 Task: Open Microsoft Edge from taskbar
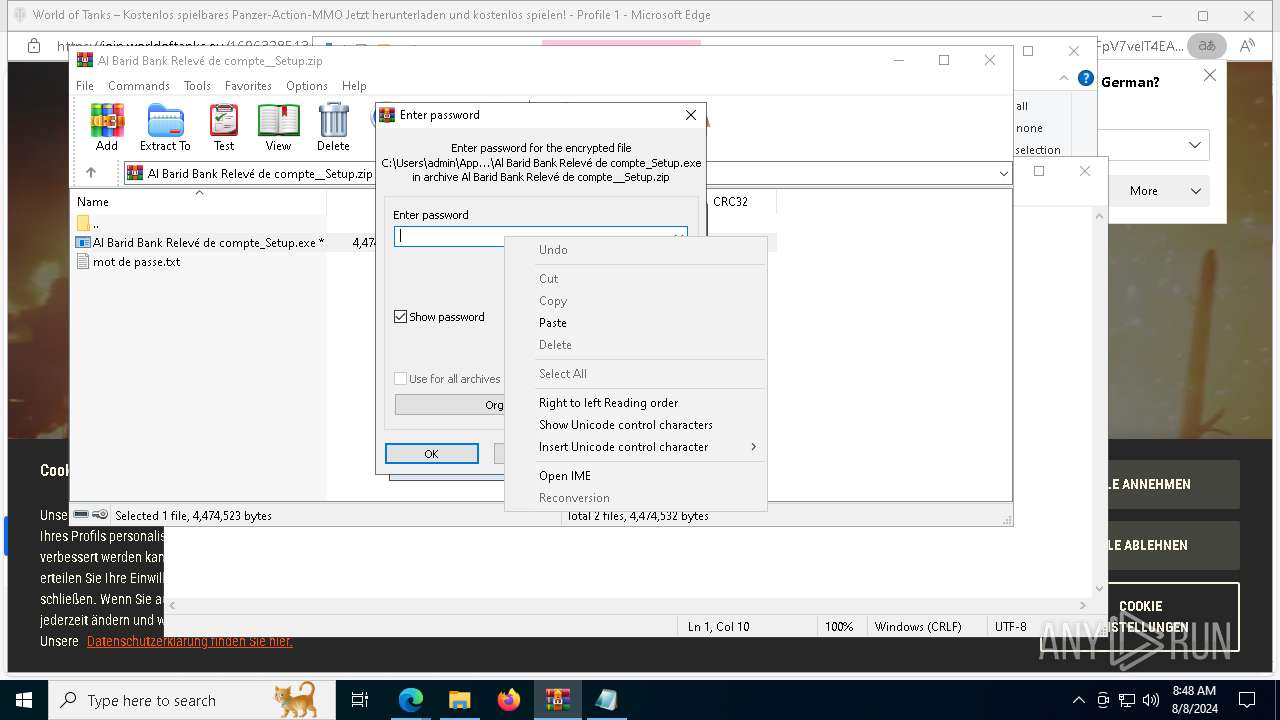pos(411,700)
